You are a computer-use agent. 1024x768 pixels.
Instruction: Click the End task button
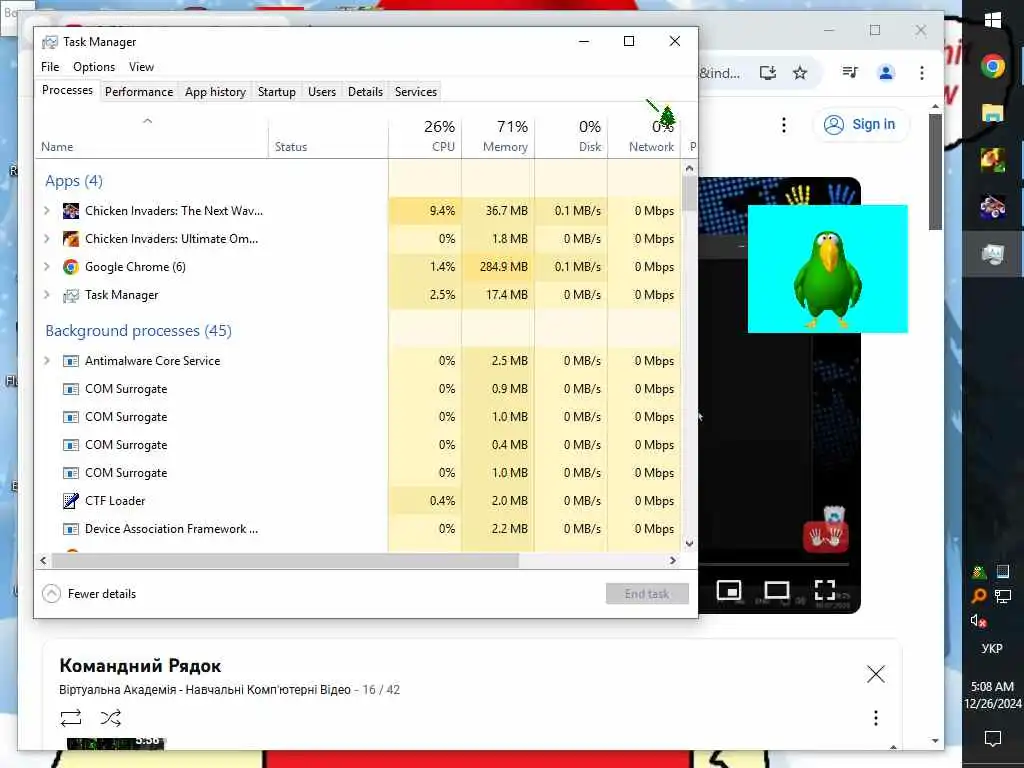647,594
